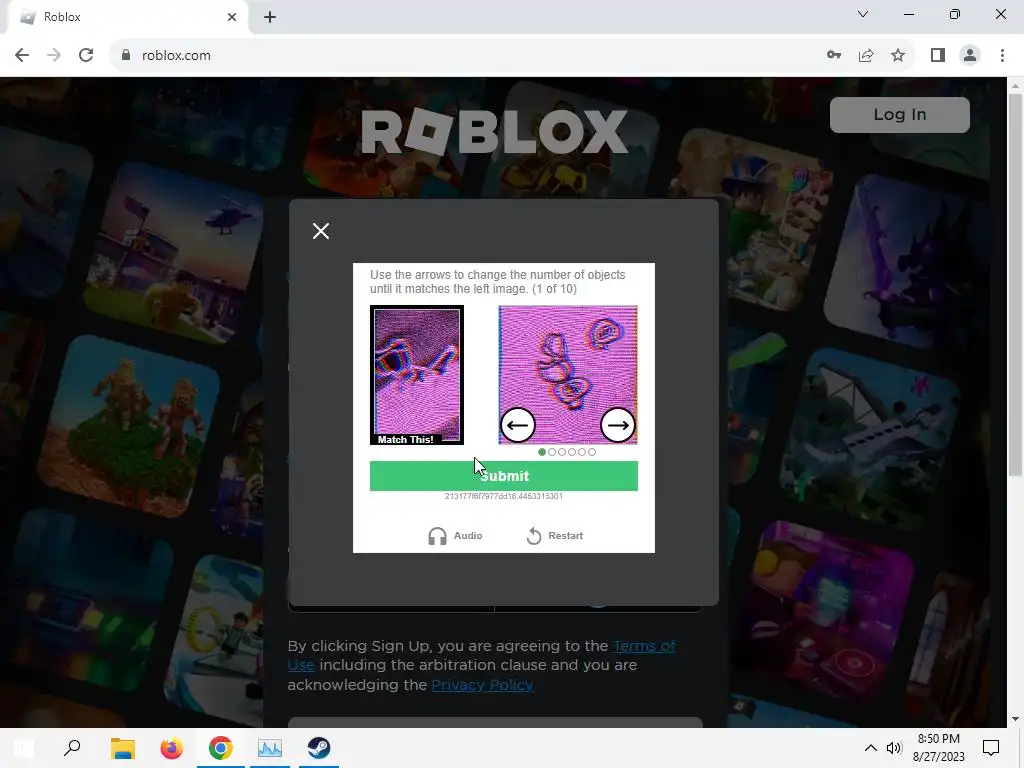Open Windows taskbar search
1024x768 pixels.
tap(72, 748)
